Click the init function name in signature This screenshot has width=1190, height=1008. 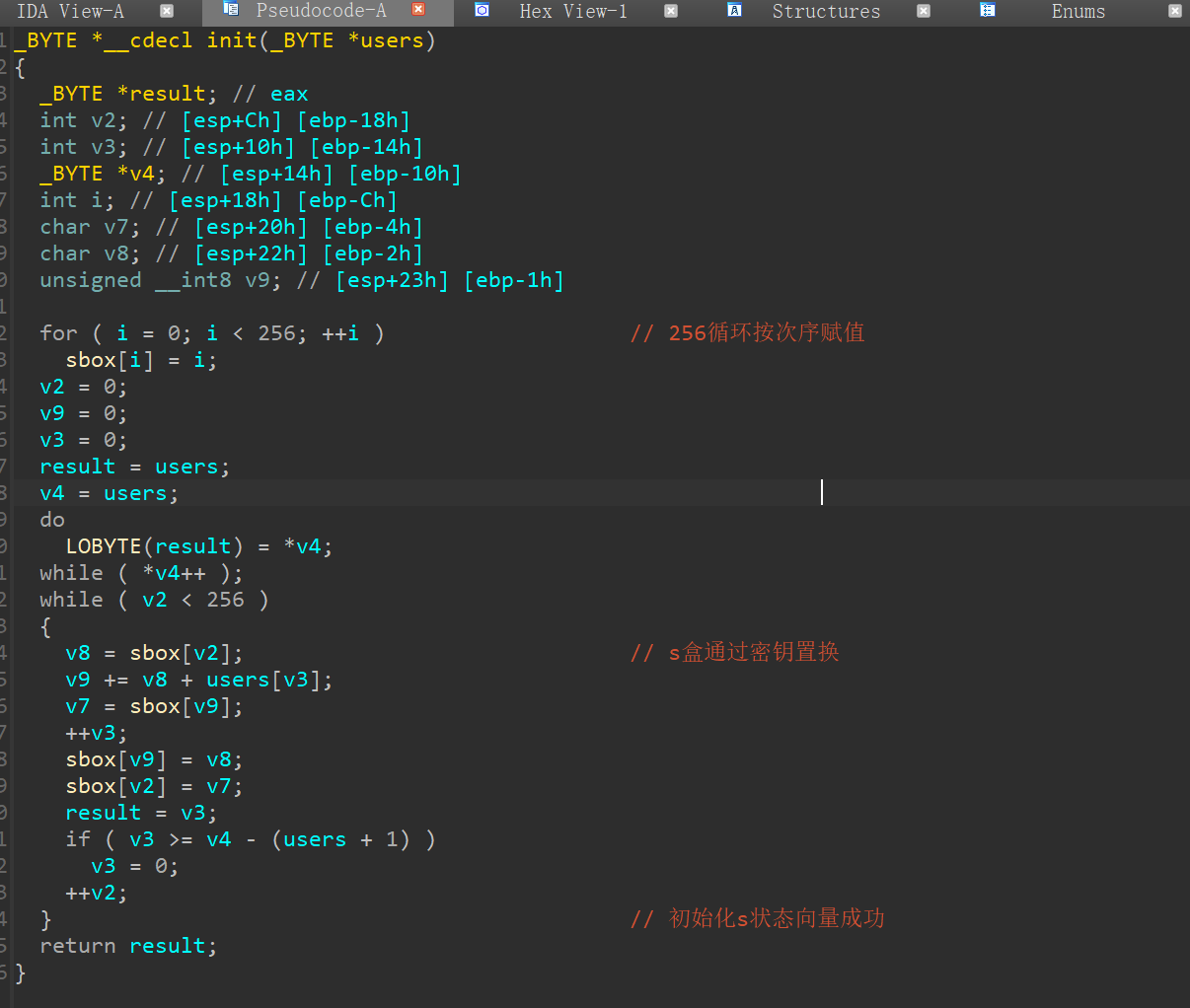(x=232, y=40)
